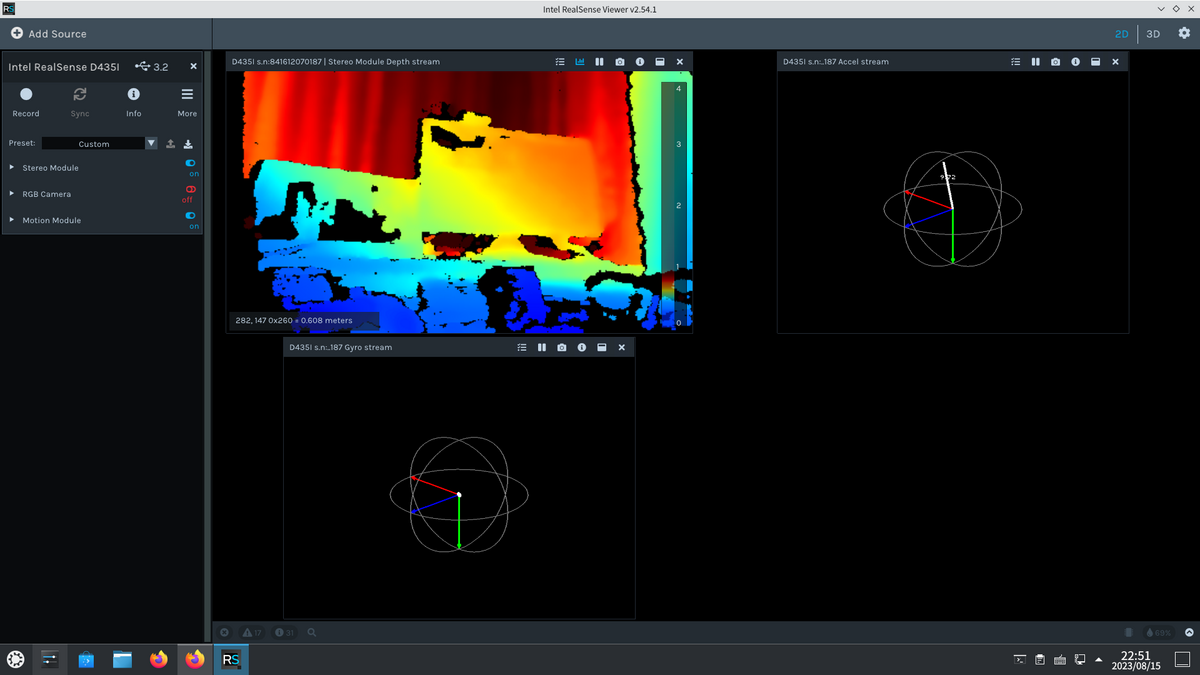Screen dimensions: 1200x675
Task: Click the download preset icon beside Preset
Action: (x=188, y=144)
